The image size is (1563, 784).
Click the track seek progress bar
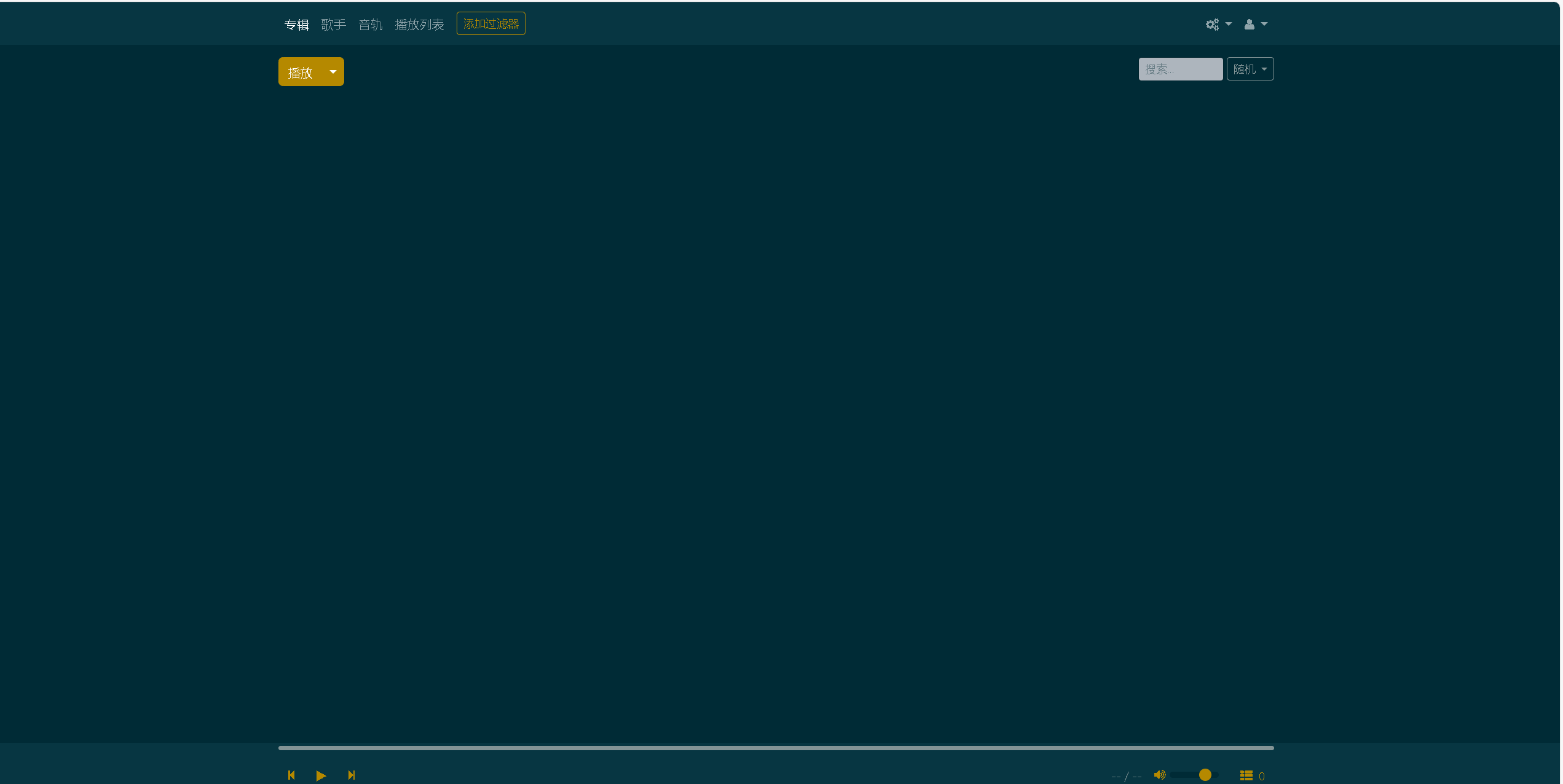coord(776,748)
